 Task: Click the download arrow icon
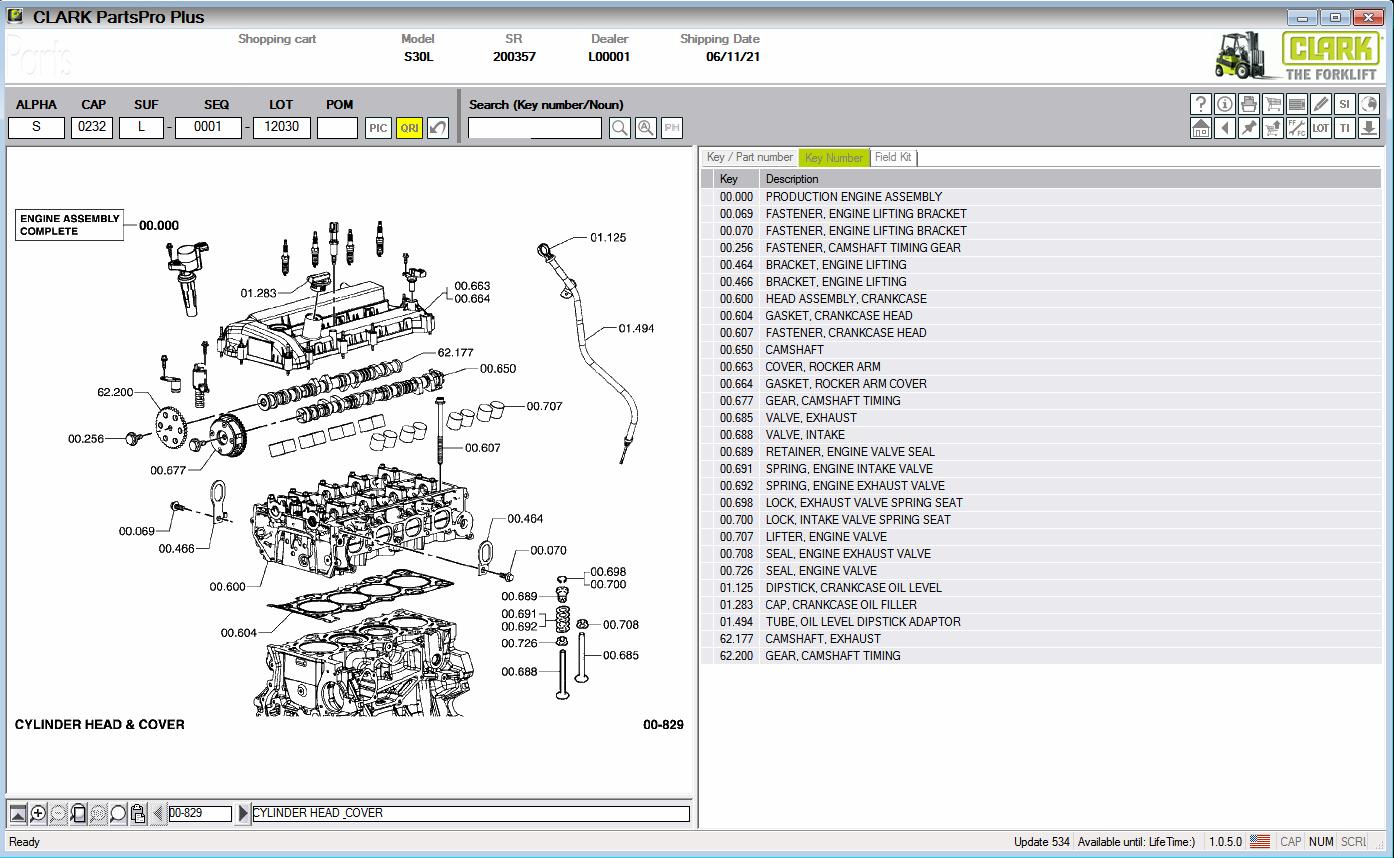click(1369, 128)
